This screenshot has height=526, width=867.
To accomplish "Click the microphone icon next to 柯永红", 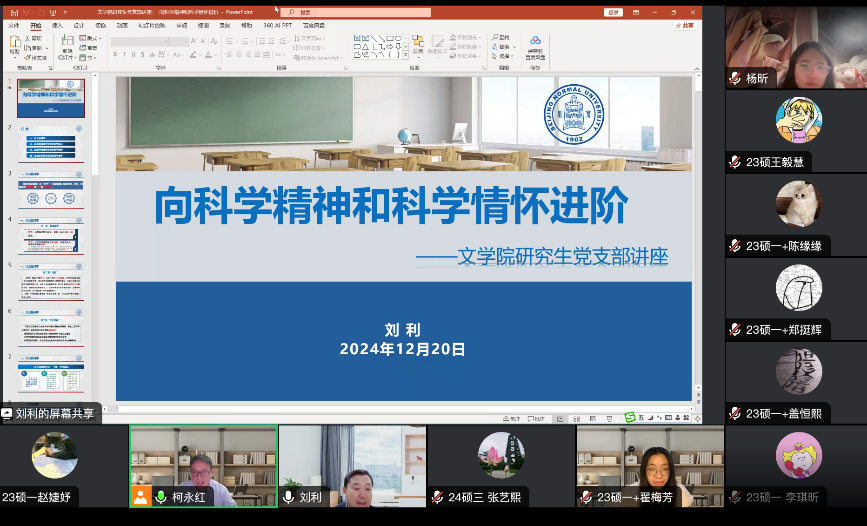I will point(160,497).
